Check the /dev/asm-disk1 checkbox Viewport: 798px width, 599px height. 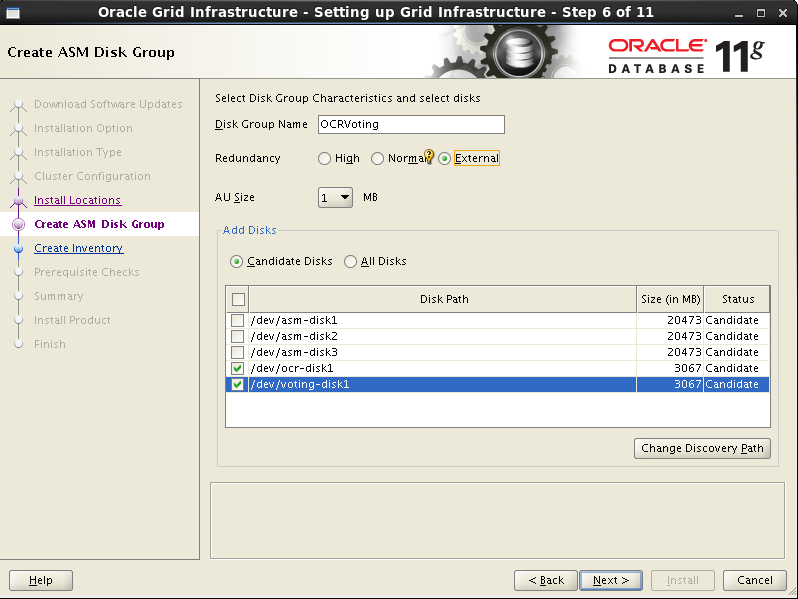coord(237,320)
